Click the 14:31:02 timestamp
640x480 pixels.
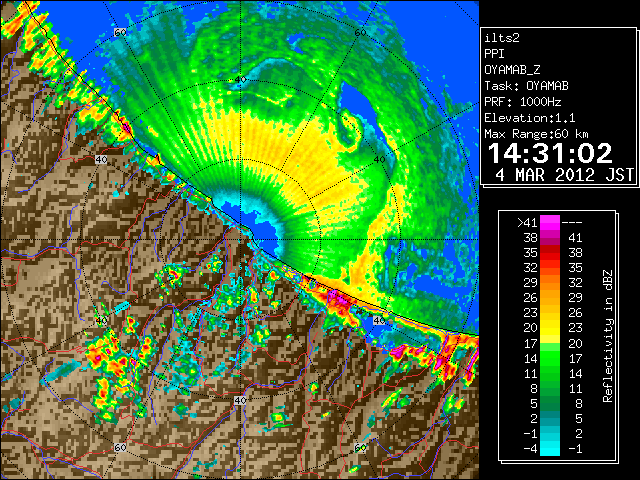pos(550,154)
